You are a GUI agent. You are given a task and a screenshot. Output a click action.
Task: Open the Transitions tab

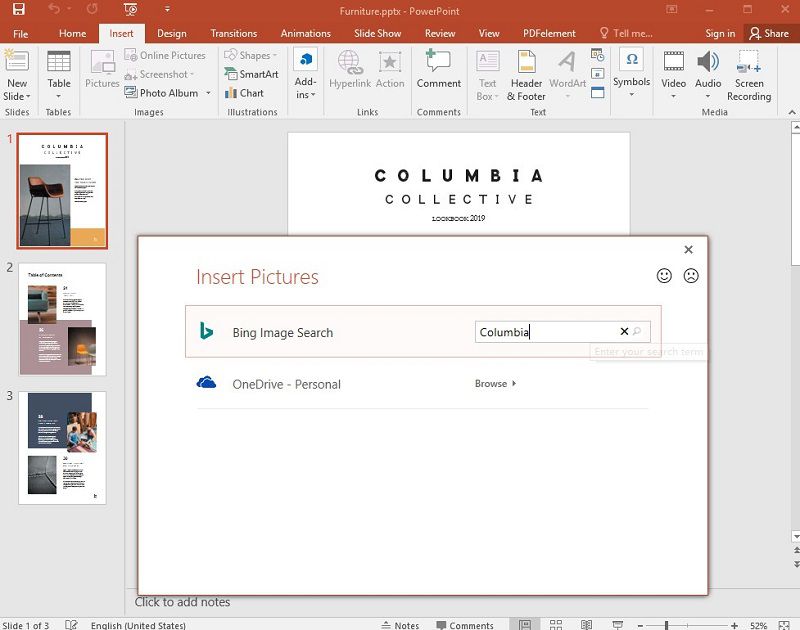234,34
